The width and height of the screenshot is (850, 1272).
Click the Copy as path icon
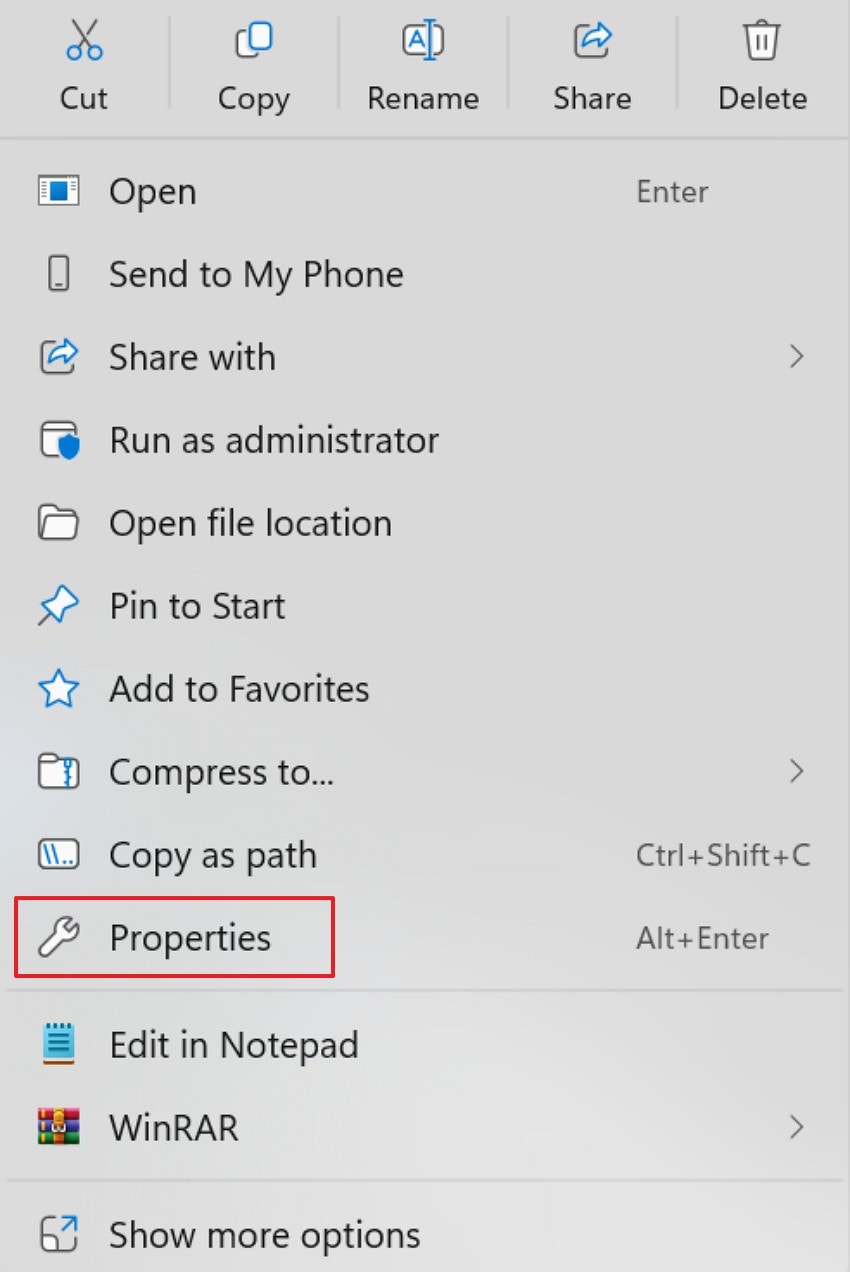tap(59, 855)
